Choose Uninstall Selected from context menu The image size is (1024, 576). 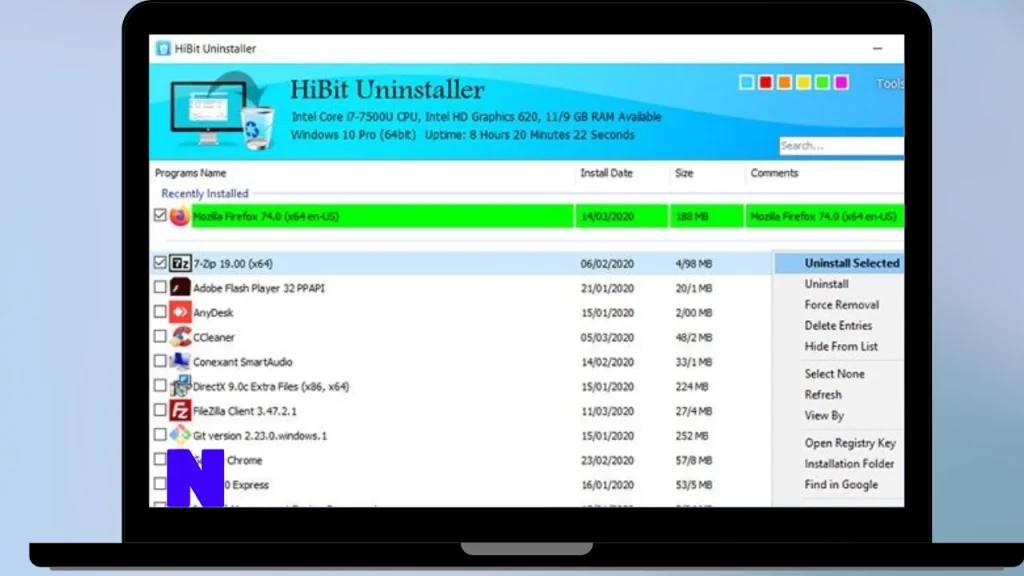pyautogui.click(x=852, y=263)
